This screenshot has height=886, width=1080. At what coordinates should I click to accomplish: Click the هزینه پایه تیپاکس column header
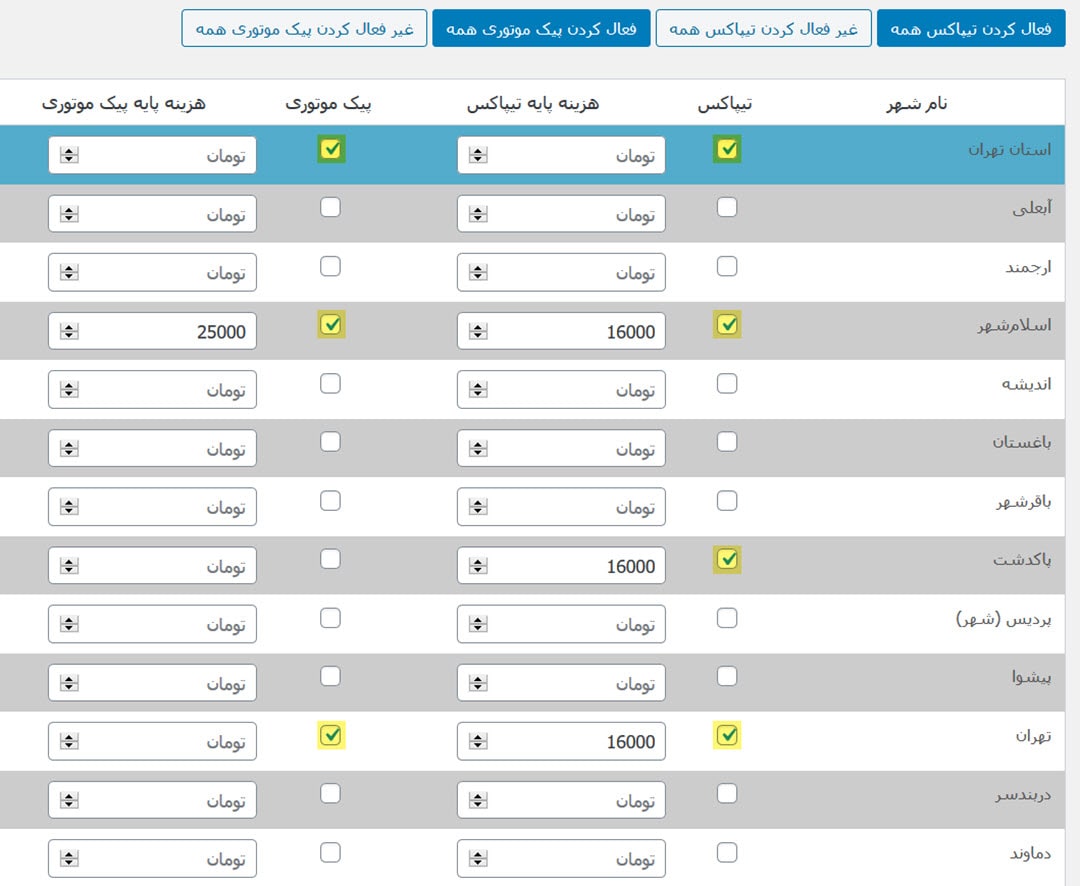coord(533,103)
